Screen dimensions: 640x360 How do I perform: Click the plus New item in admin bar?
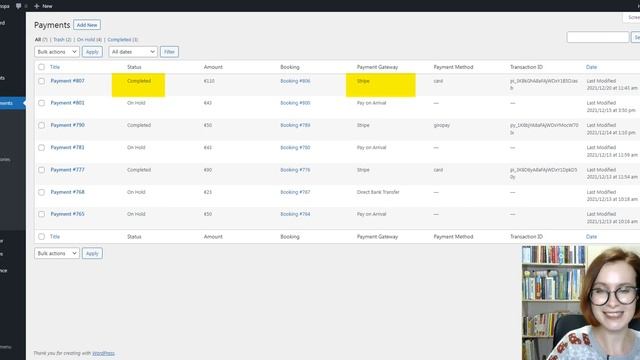tap(43, 6)
